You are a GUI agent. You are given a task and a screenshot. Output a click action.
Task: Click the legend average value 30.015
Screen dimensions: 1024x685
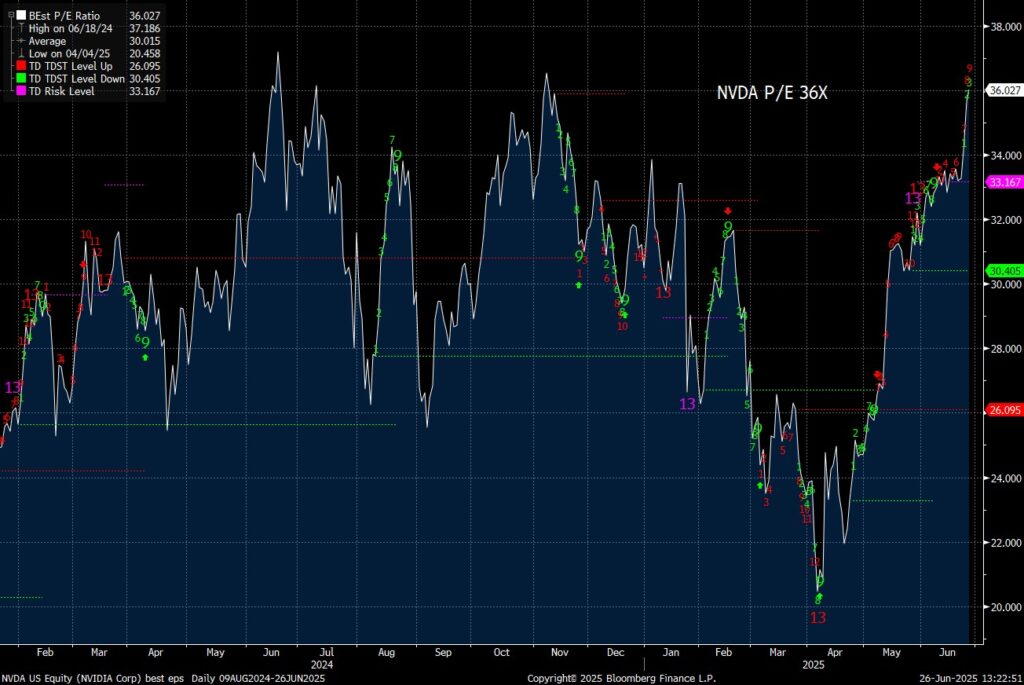144,40
